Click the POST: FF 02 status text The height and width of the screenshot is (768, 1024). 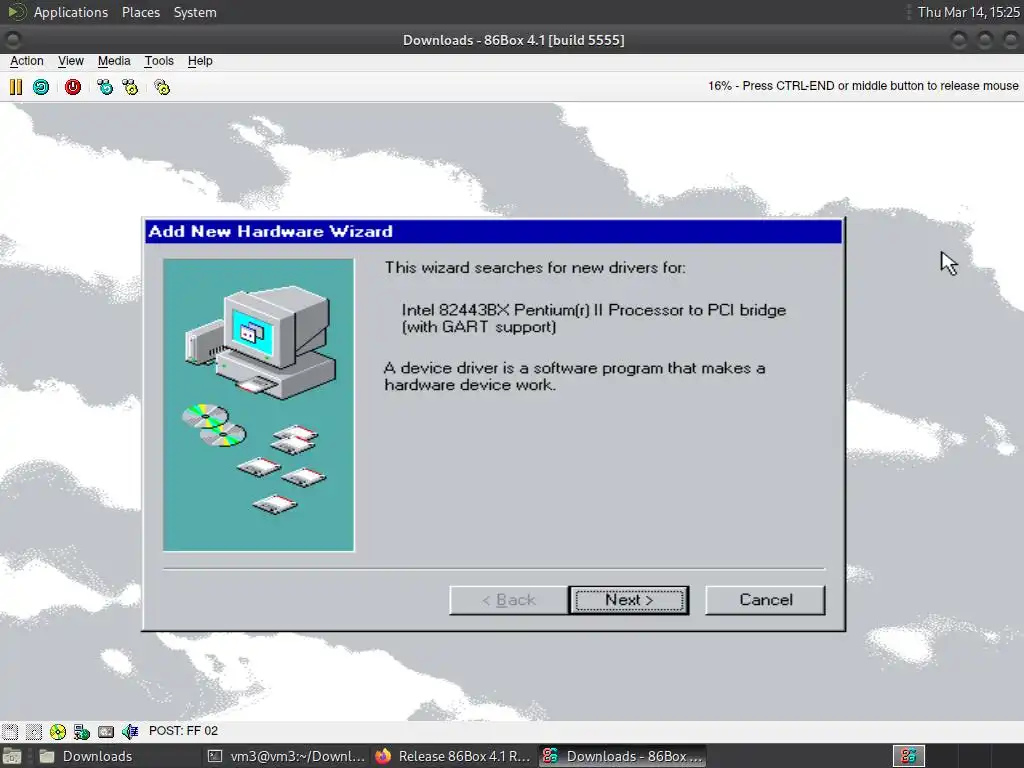[184, 731]
